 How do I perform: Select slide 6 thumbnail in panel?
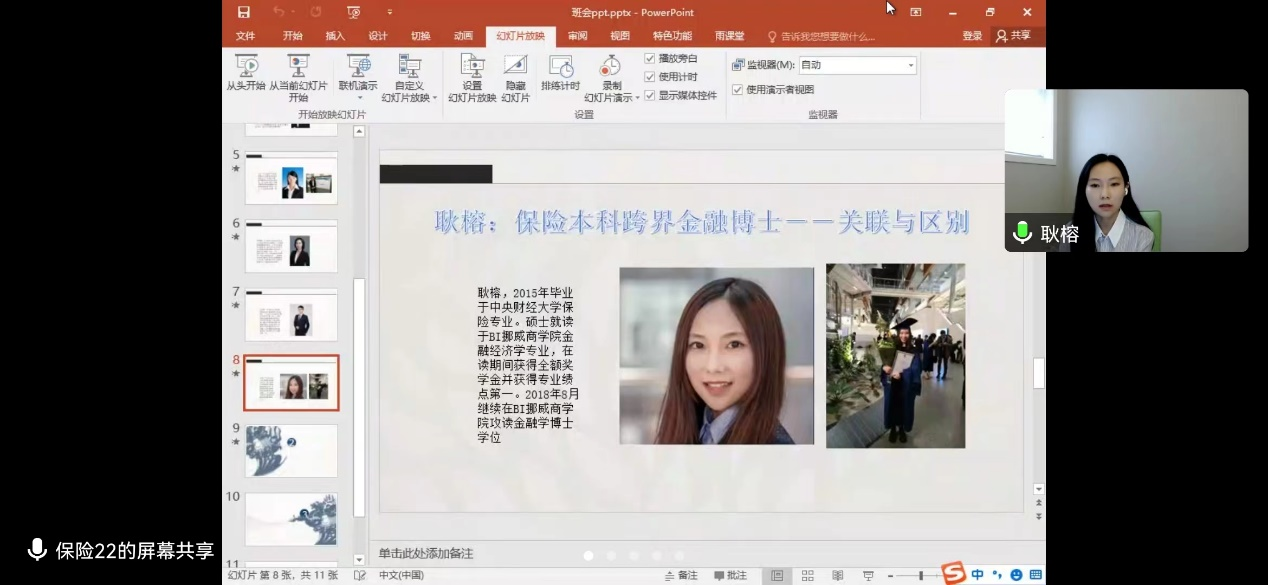(x=291, y=247)
